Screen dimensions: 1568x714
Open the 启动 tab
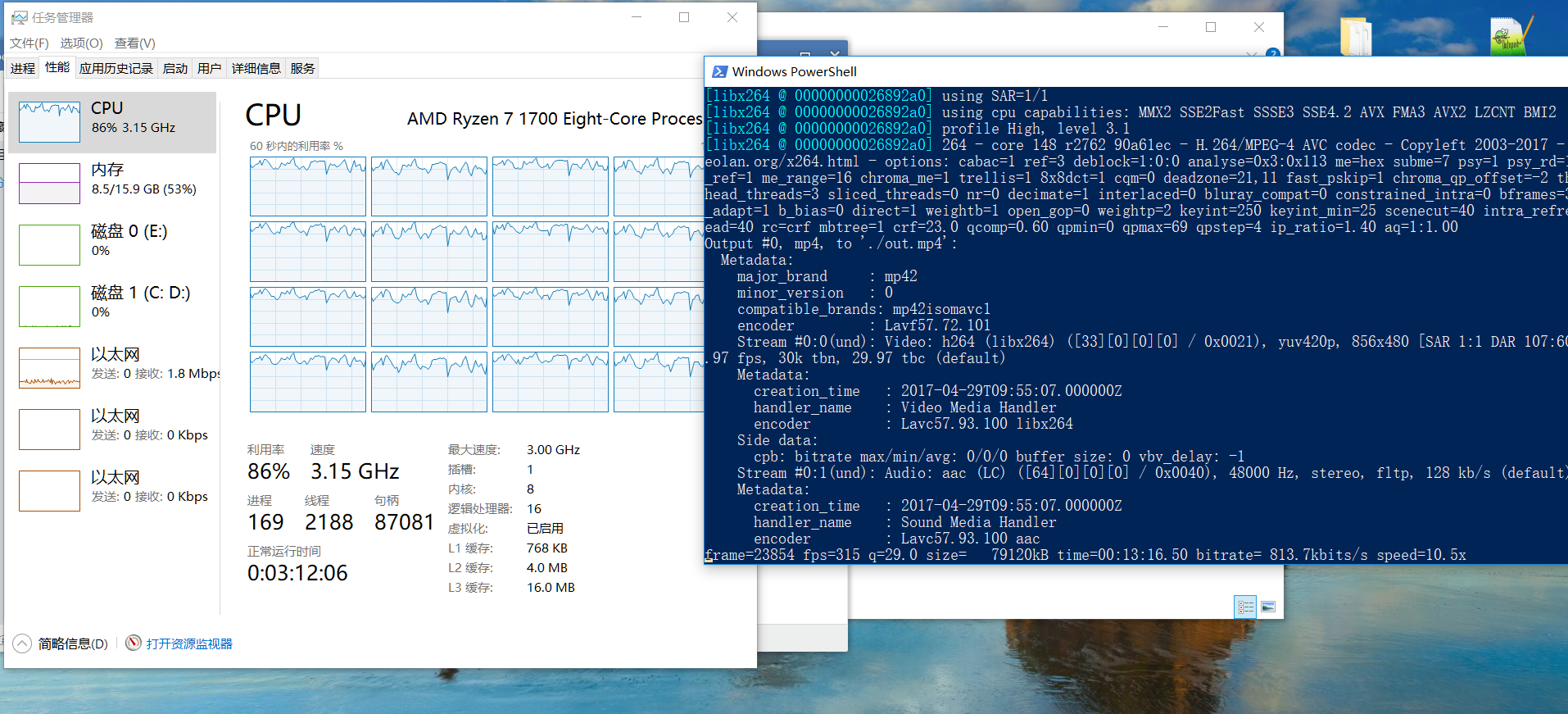pos(175,68)
